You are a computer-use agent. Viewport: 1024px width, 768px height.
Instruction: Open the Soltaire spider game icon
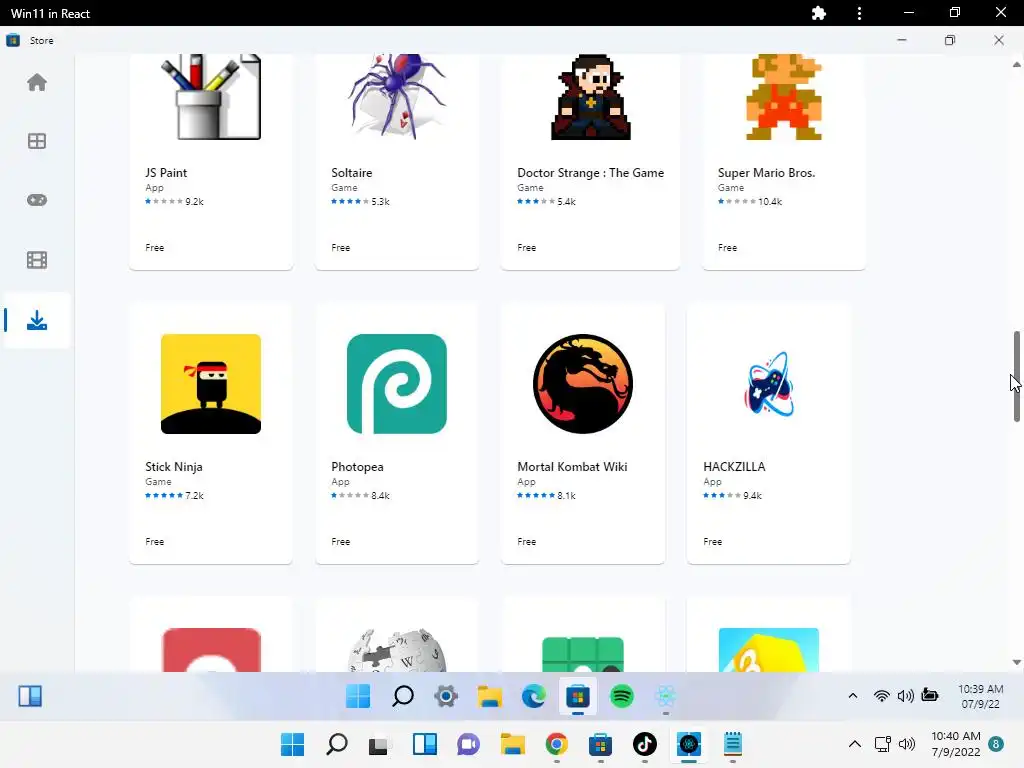pos(397,97)
